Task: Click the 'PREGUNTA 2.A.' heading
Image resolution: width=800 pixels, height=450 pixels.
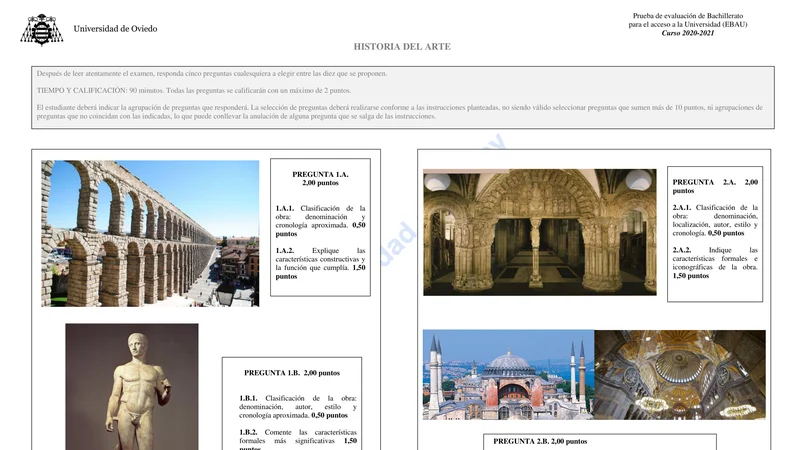Action: click(715, 186)
